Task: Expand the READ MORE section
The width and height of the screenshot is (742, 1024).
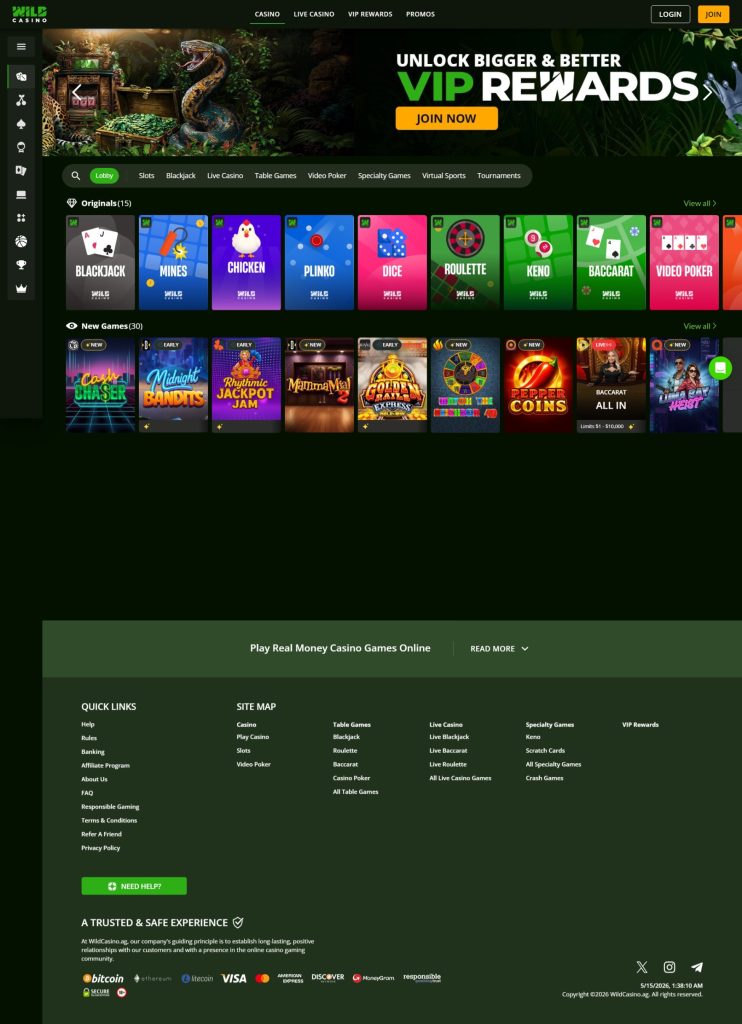Action: pos(500,648)
